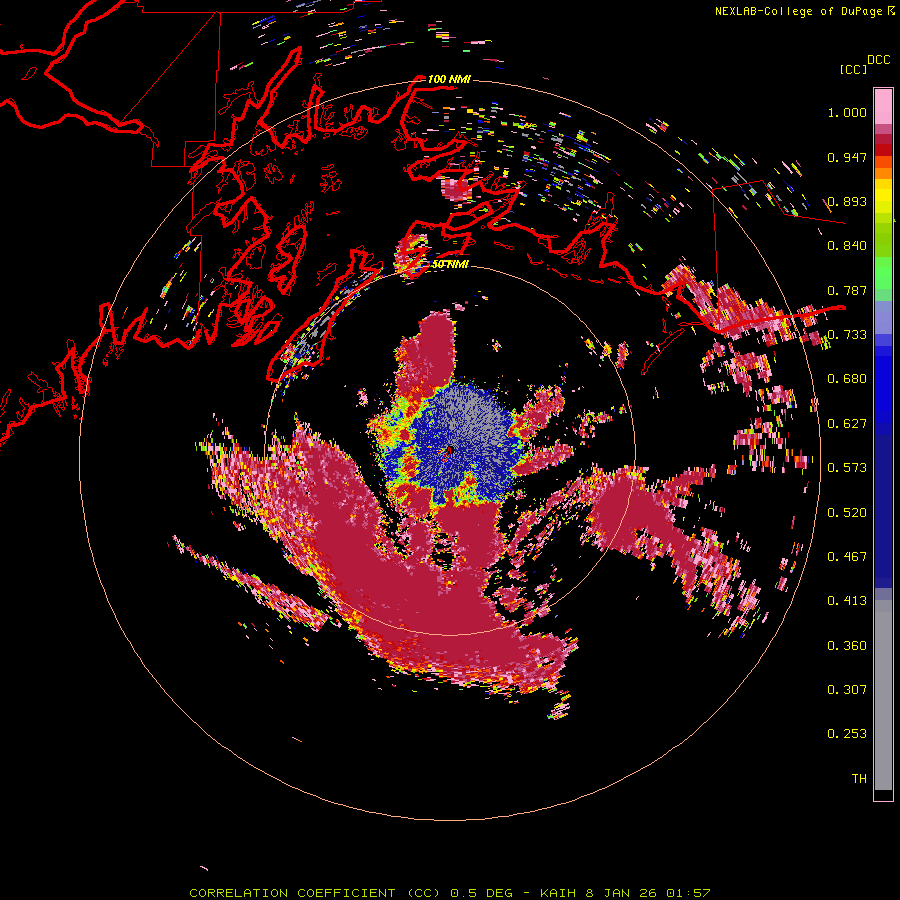Select the 1.000 value on the scale
The image size is (900, 900).
(847, 112)
